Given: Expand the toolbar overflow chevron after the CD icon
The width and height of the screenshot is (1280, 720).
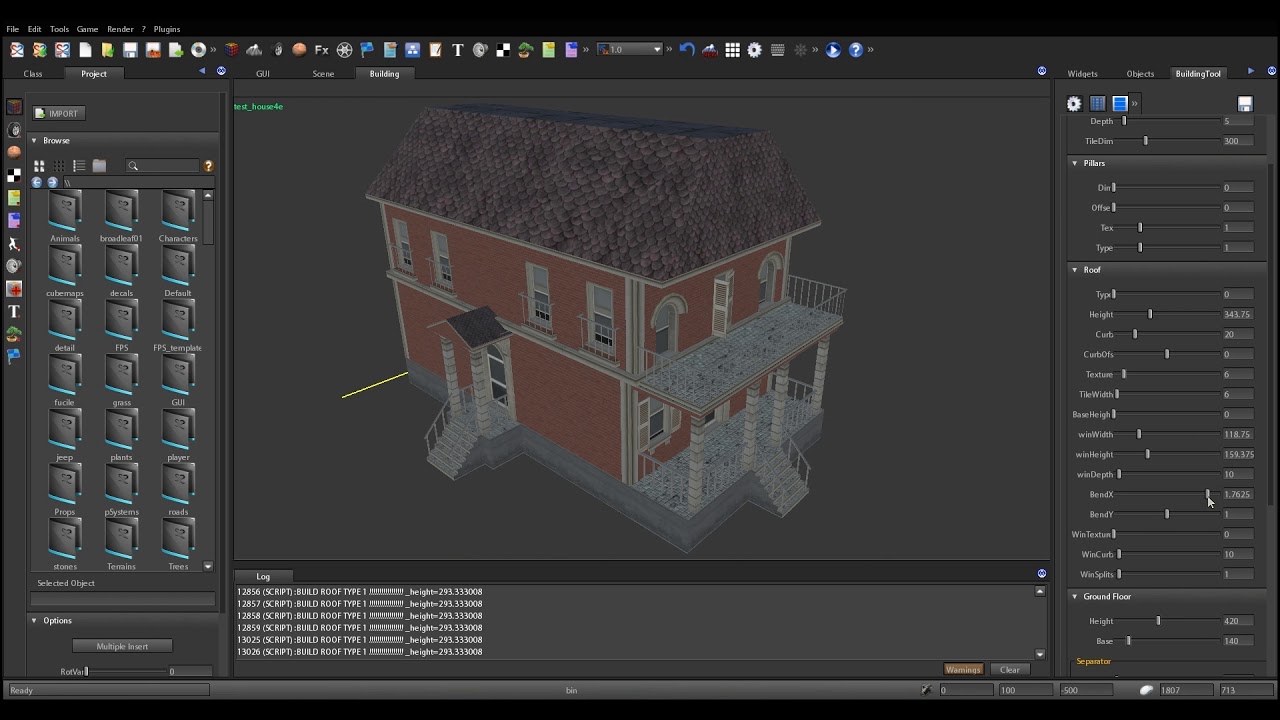Looking at the screenshot, I should (x=213, y=50).
